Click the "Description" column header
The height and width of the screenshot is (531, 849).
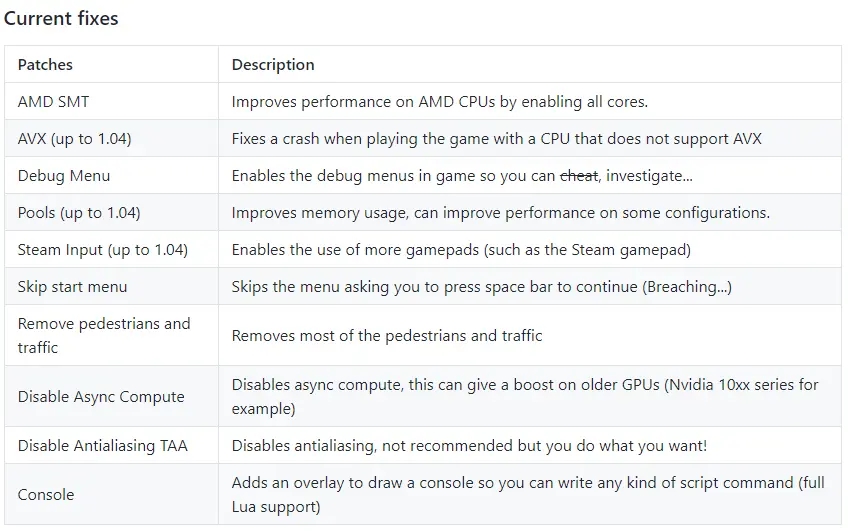pos(273,64)
